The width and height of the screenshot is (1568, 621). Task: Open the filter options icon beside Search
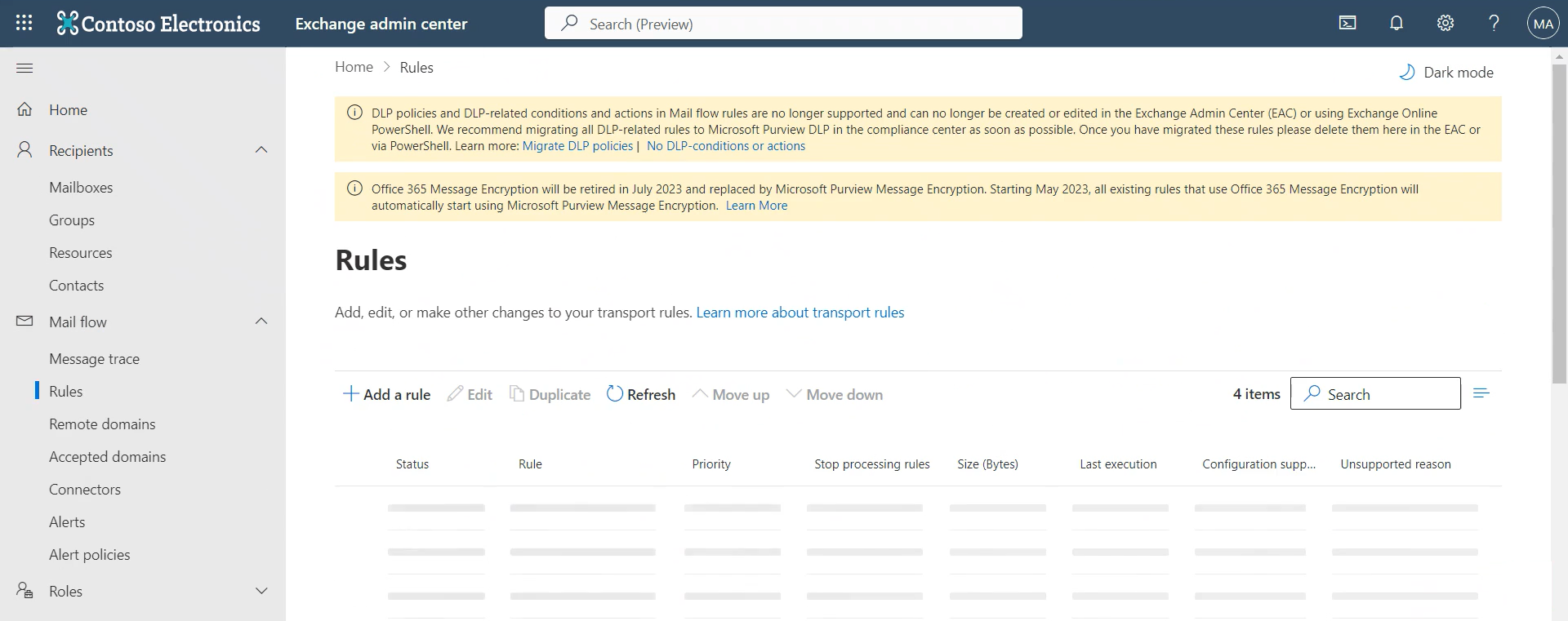pyautogui.click(x=1481, y=394)
